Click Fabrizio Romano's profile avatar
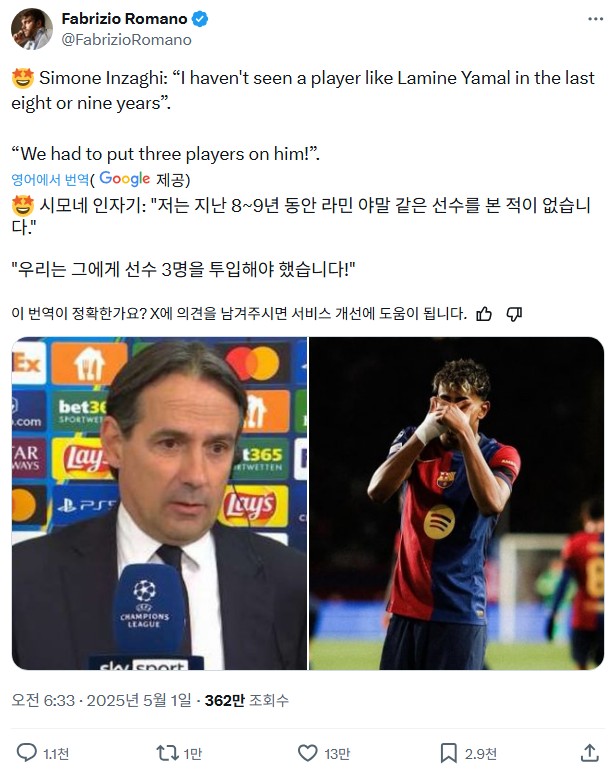 coord(31,29)
